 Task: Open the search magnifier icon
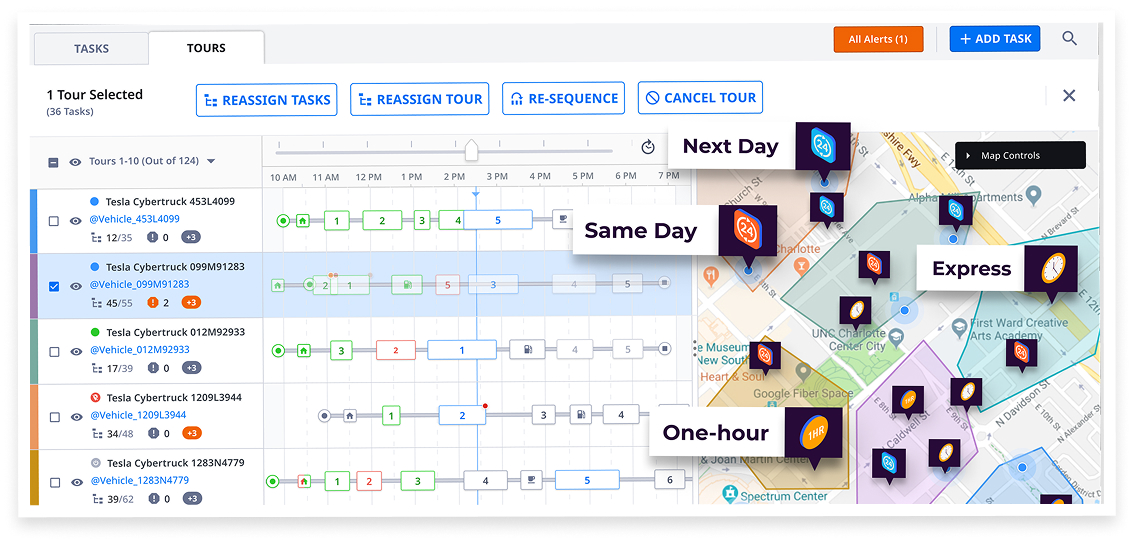click(1069, 38)
